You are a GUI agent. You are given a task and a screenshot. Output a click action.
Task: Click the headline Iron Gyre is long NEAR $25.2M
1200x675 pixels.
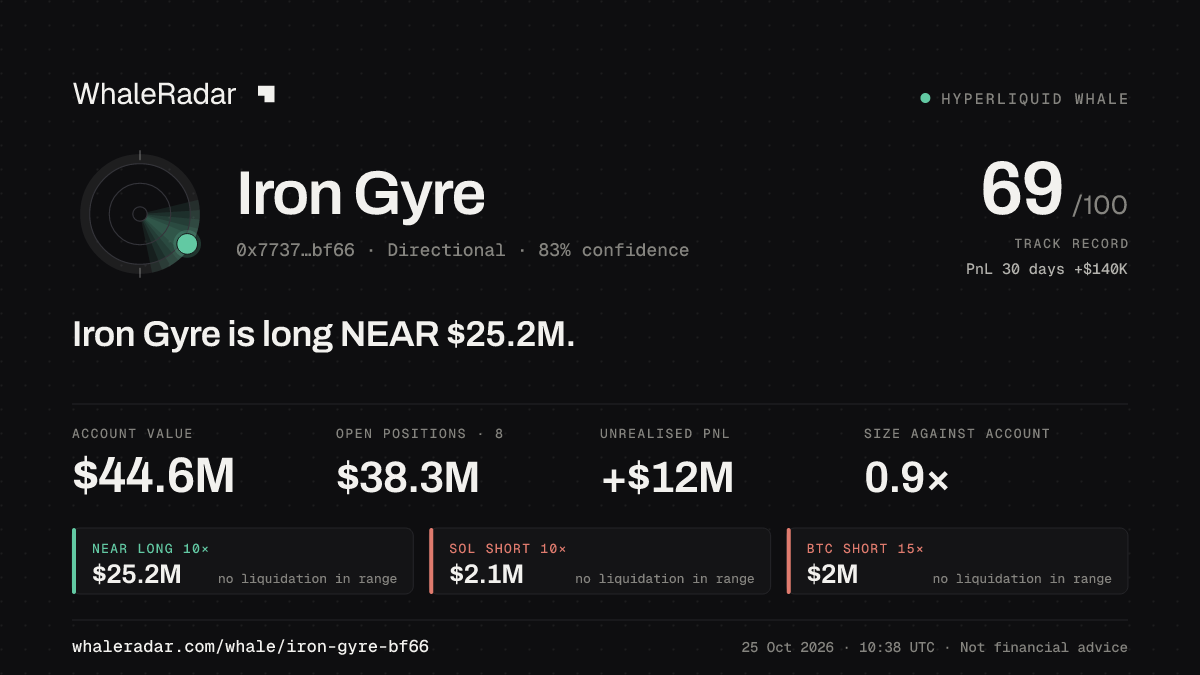[x=324, y=334]
